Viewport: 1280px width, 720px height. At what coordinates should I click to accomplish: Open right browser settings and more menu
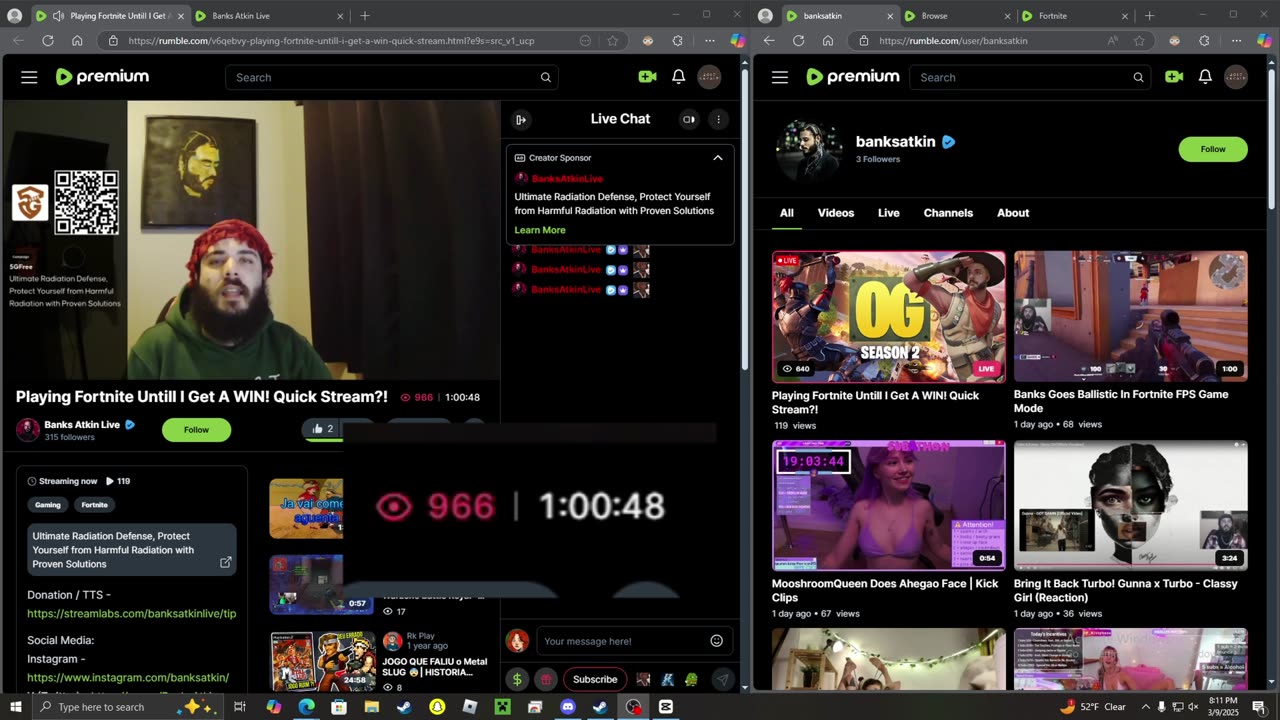(x=1236, y=41)
